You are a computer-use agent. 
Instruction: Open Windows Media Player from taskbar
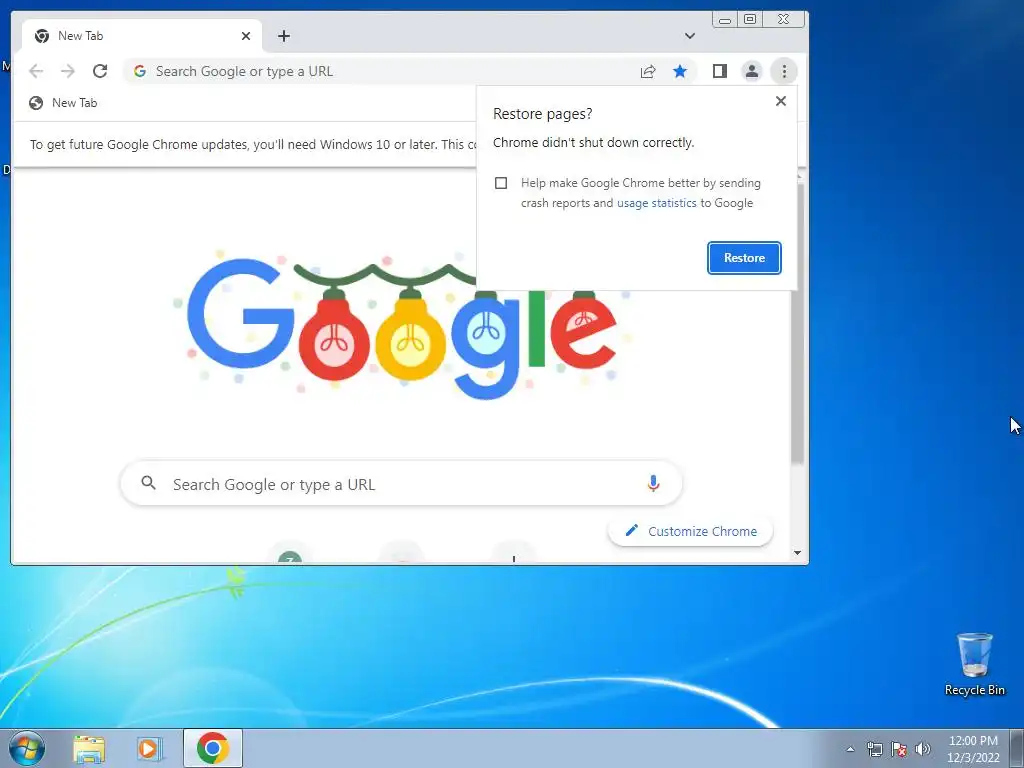[148, 748]
